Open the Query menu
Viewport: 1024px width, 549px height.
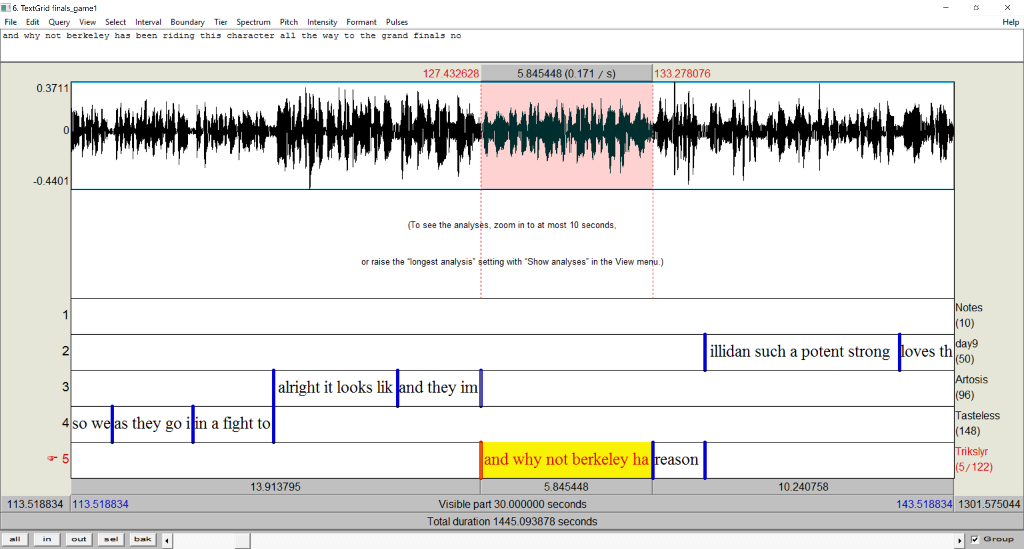tap(59, 22)
